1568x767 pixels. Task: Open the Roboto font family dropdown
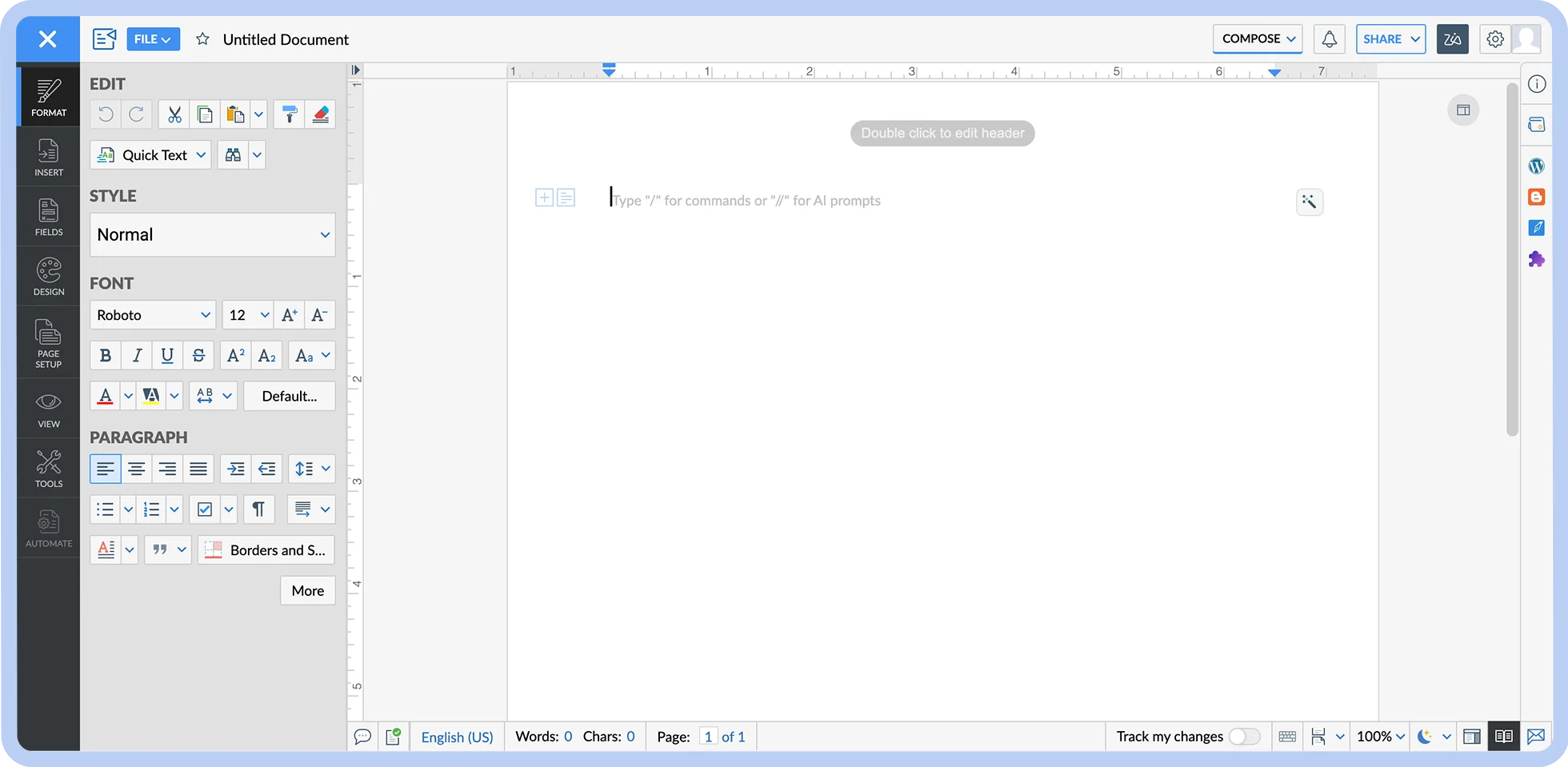pos(152,314)
